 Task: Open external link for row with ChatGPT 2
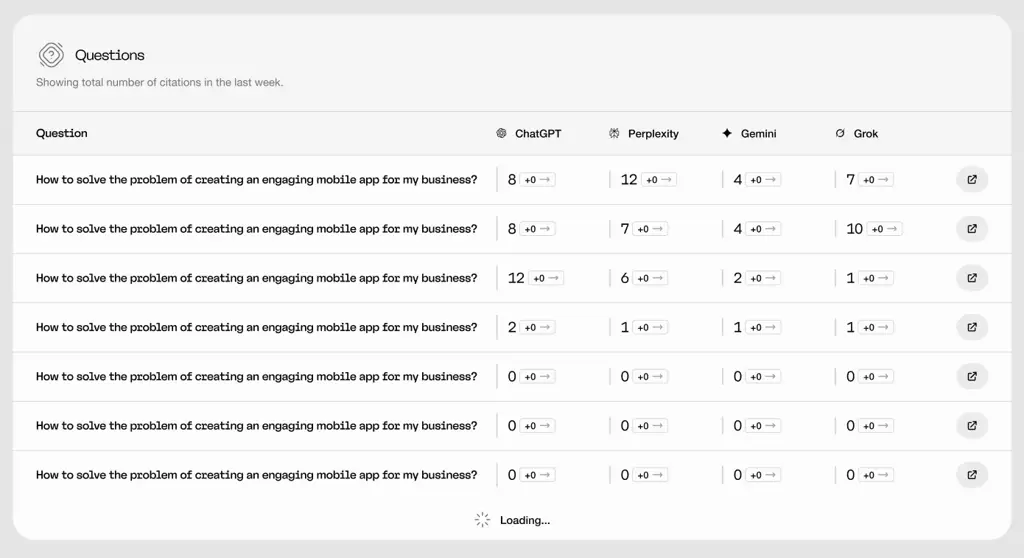click(x=972, y=327)
